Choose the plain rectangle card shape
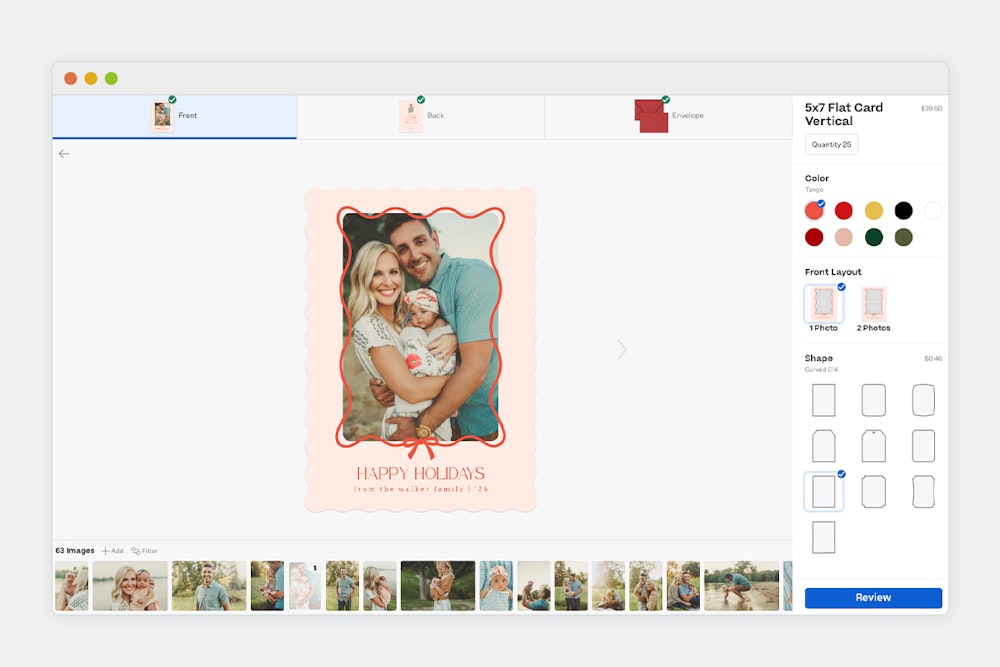 [823, 400]
